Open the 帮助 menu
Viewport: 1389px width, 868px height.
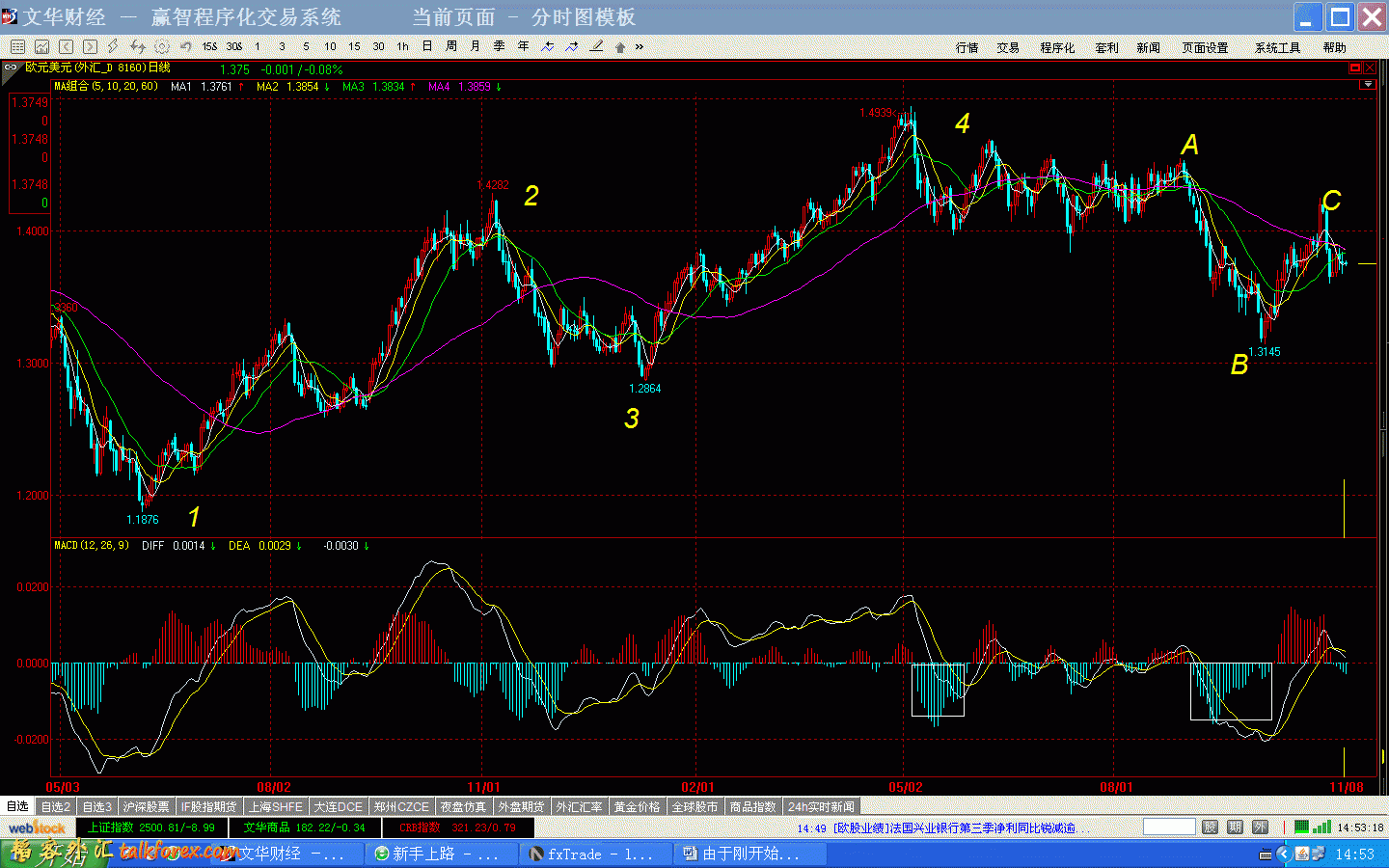tap(1334, 47)
